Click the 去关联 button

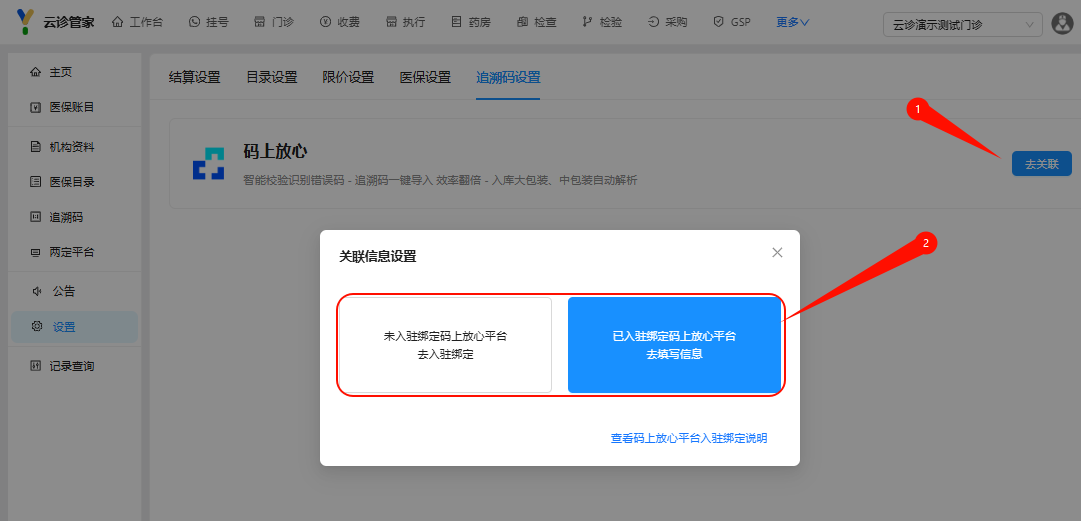pos(1041,164)
